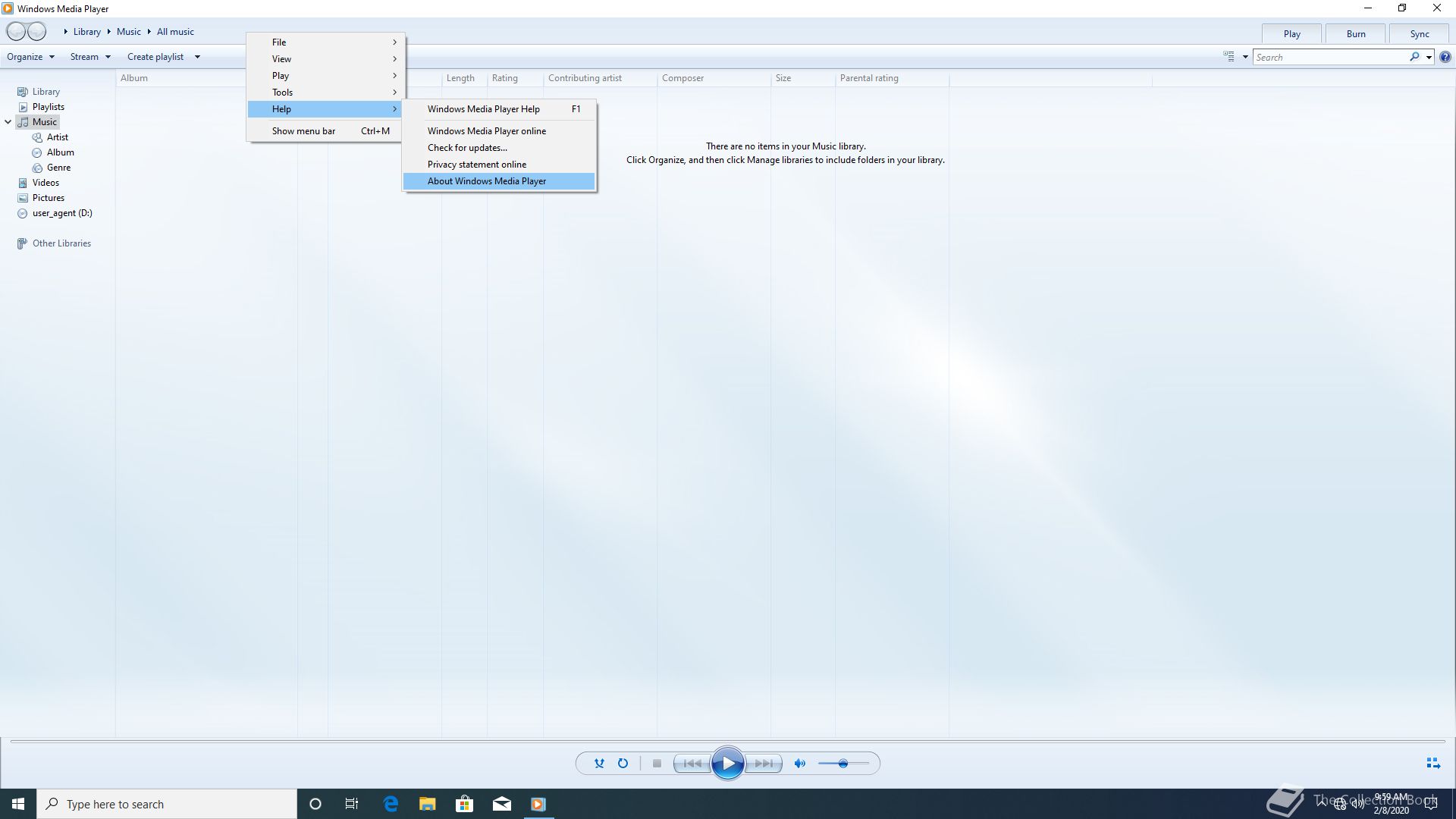Toggle repeat mode button

[x=623, y=764]
